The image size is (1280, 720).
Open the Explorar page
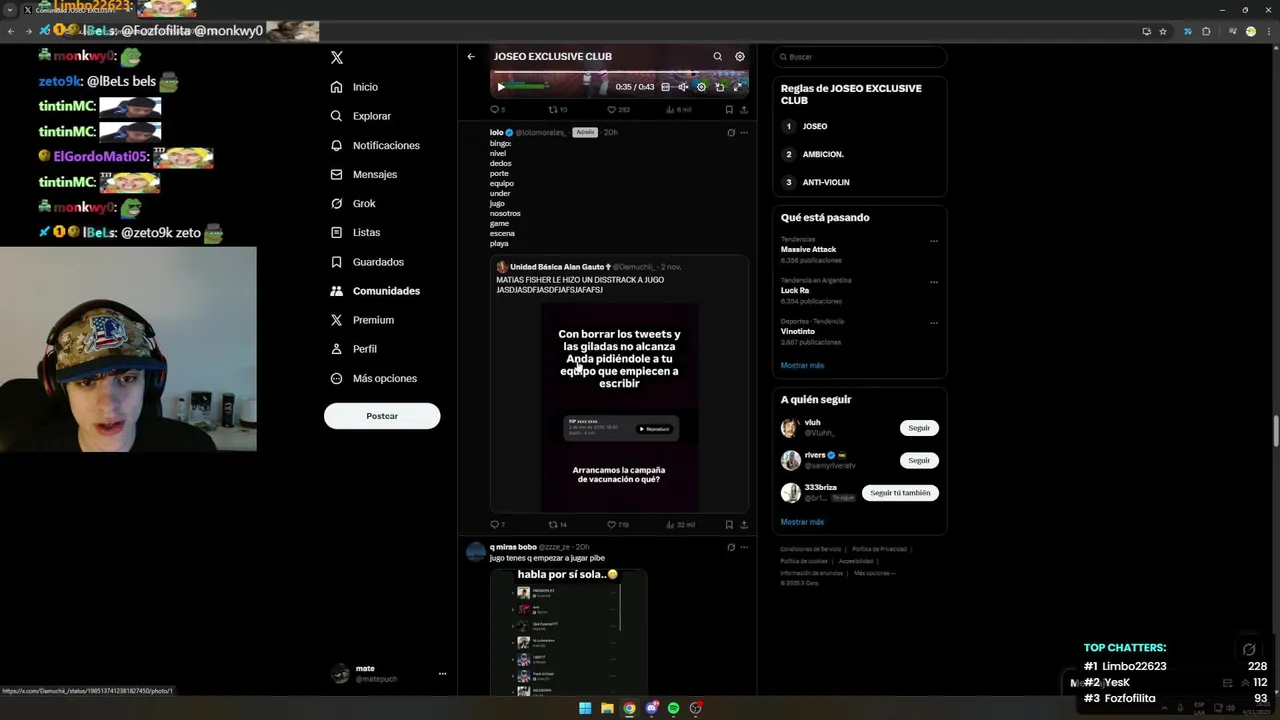[361, 116]
